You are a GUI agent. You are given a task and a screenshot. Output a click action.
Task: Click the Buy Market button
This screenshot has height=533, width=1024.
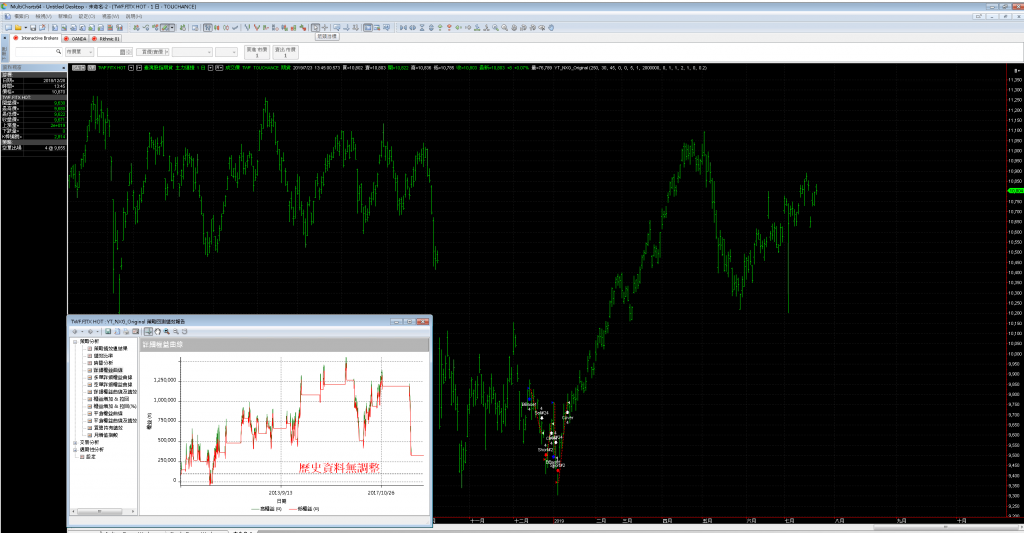[256, 51]
